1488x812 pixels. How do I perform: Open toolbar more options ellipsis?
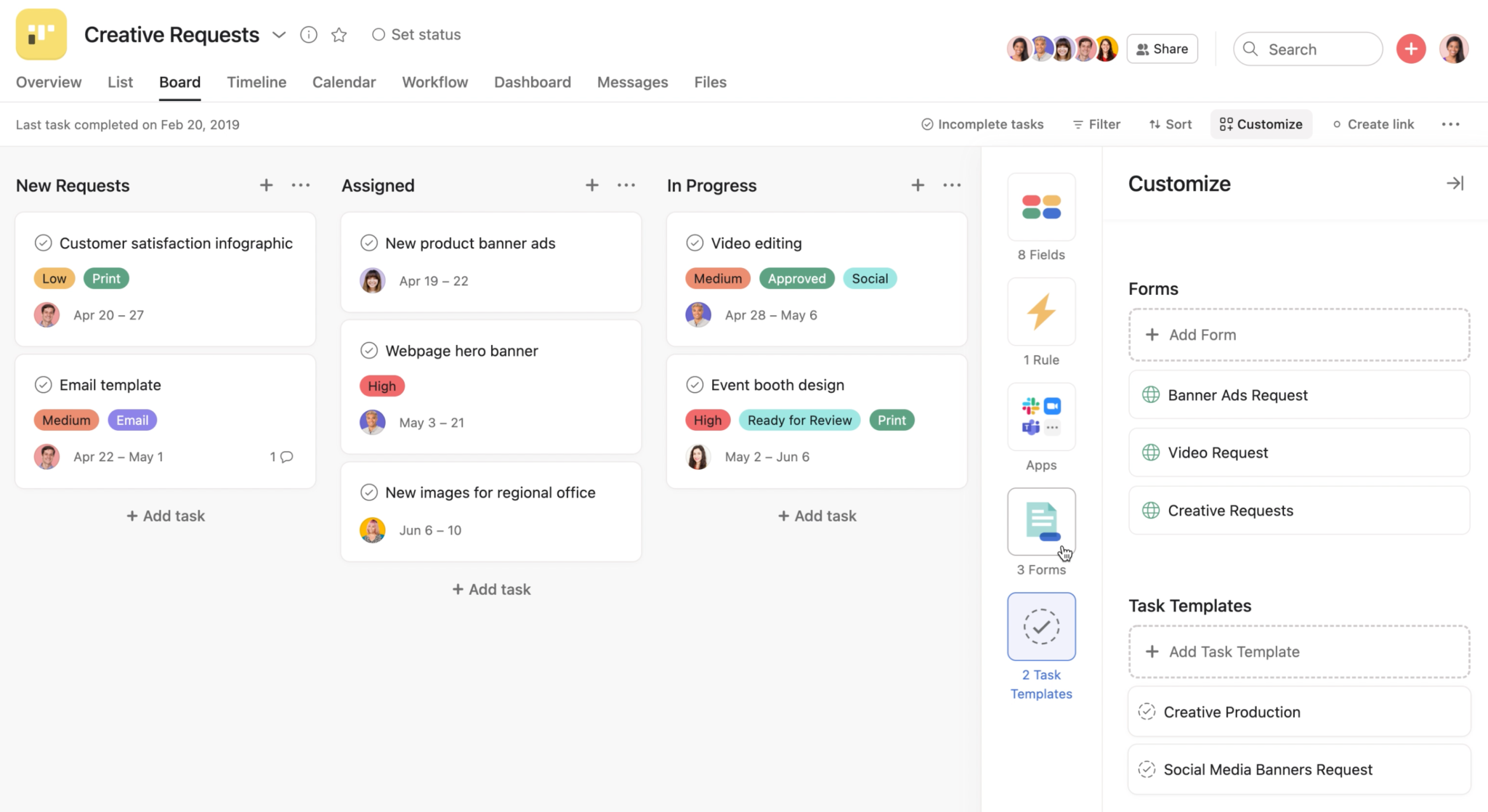(x=1450, y=124)
